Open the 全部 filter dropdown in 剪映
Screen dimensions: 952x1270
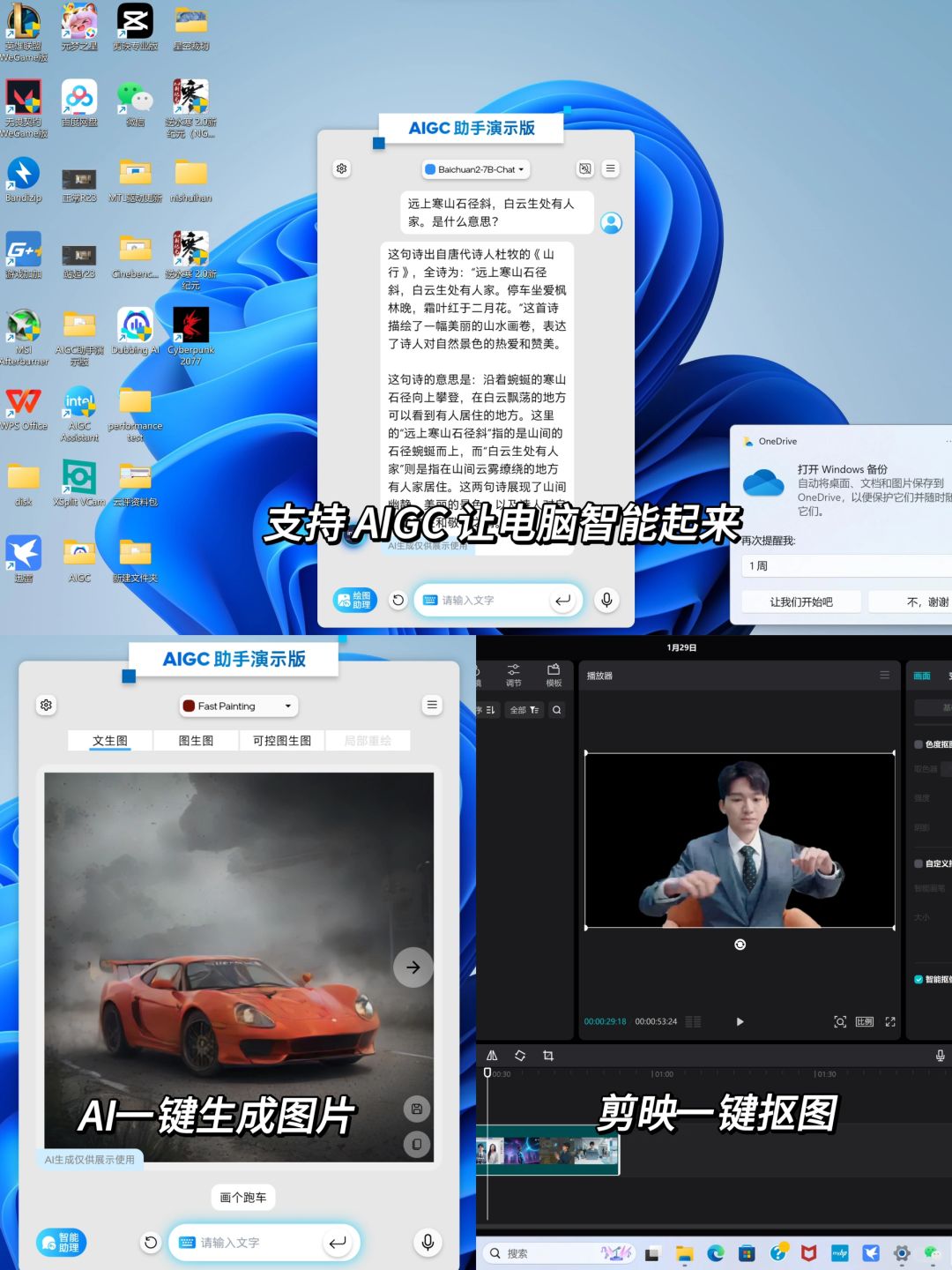click(524, 710)
